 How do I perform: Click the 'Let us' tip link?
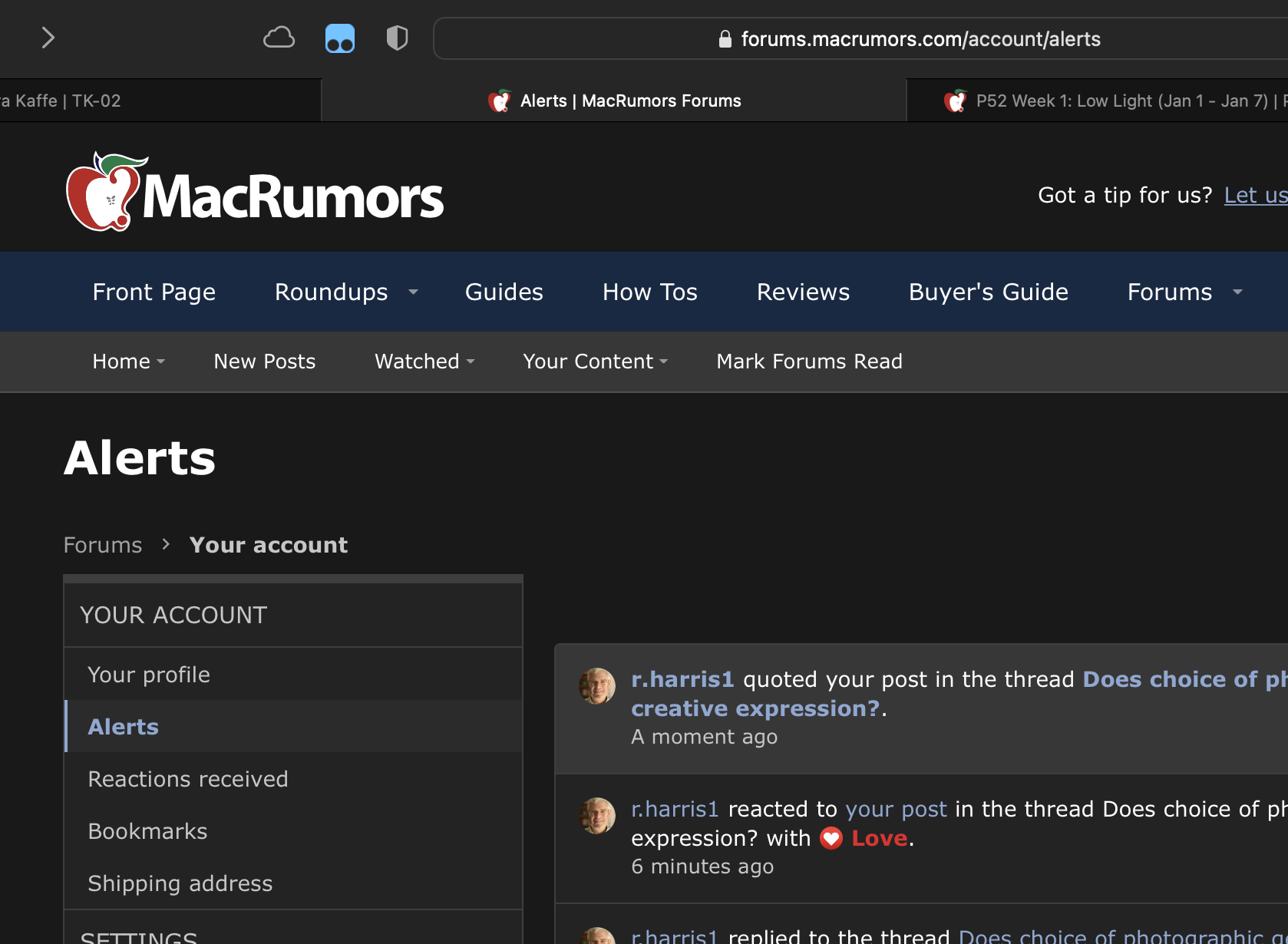coord(1256,195)
